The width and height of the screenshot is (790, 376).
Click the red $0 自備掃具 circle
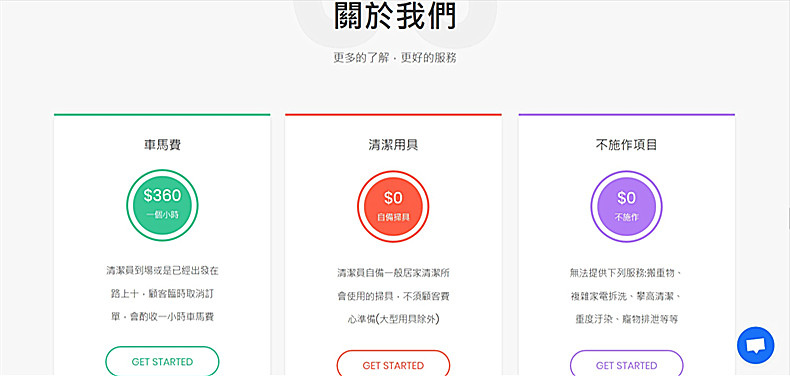coord(393,207)
